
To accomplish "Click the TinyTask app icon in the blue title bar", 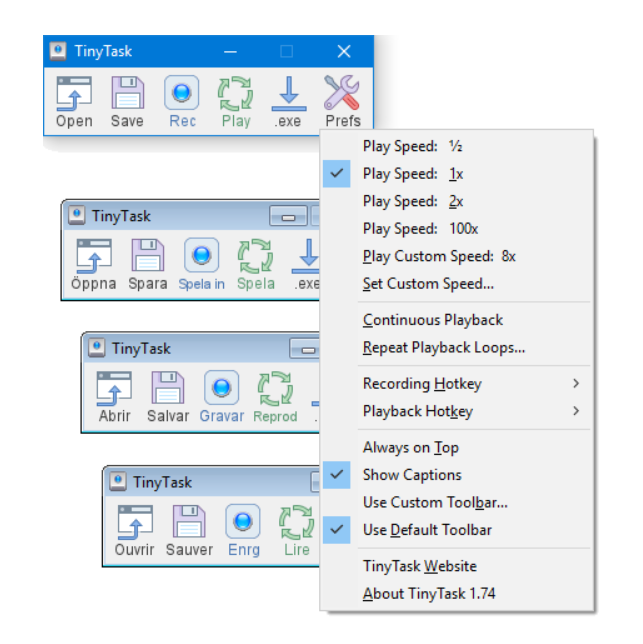I will (x=58, y=51).
